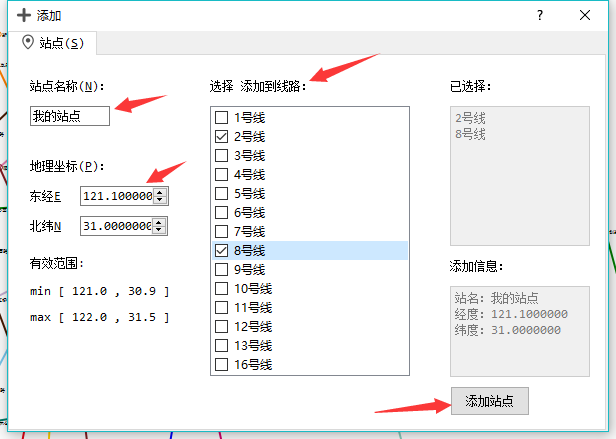Click the 站点名称 input field
The image size is (616, 439).
click(x=70, y=116)
